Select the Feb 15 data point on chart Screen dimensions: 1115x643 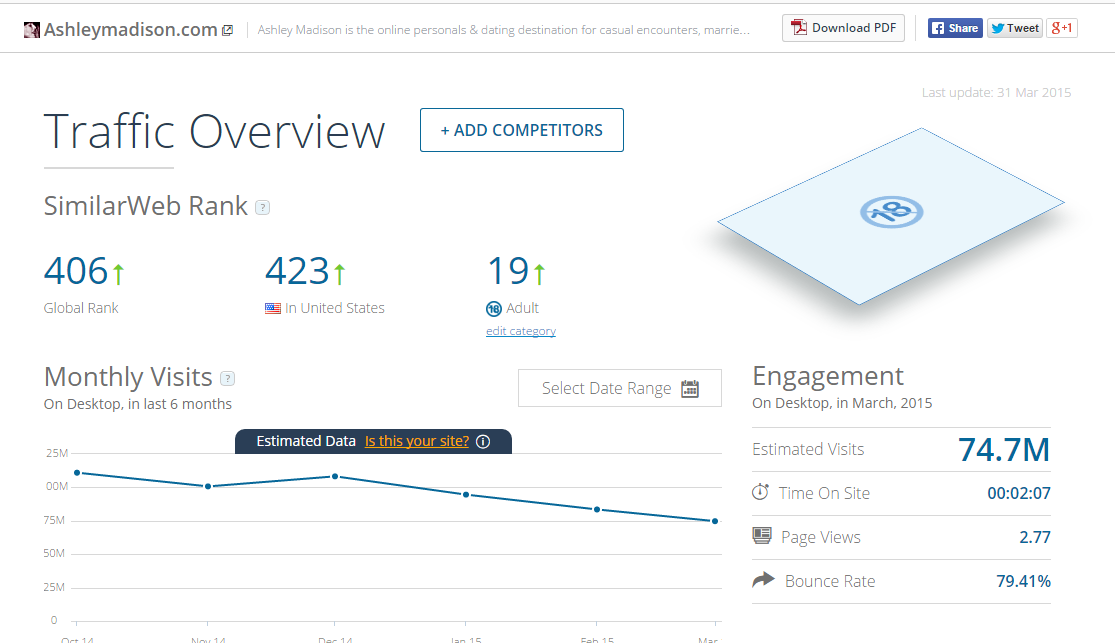(x=597, y=509)
